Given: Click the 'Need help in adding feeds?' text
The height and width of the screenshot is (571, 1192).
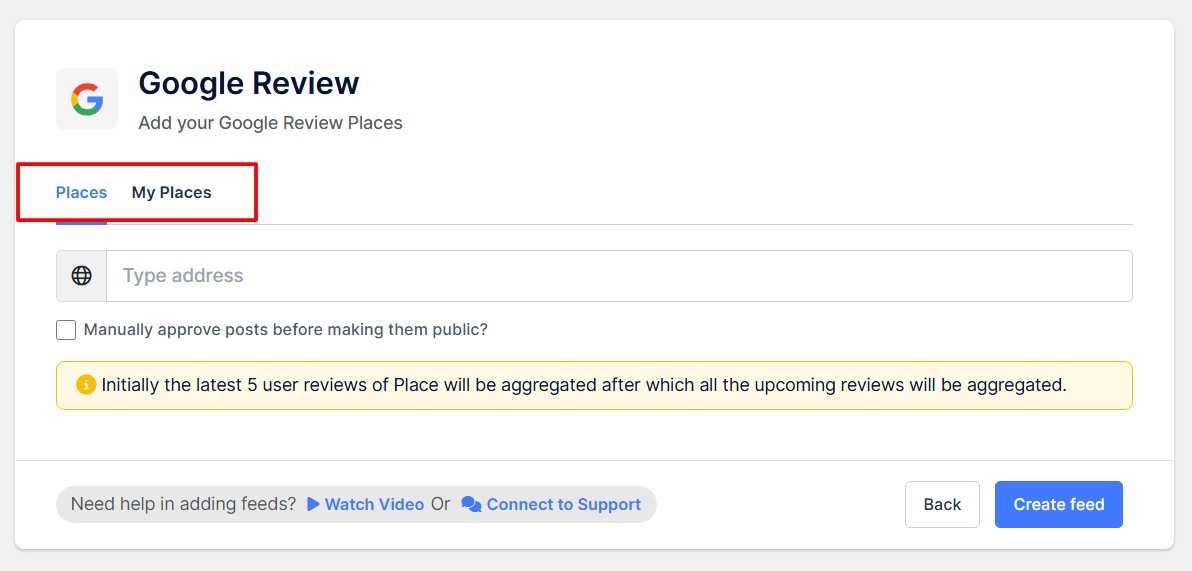Looking at the screenshot, I should [x=183, y=505].
